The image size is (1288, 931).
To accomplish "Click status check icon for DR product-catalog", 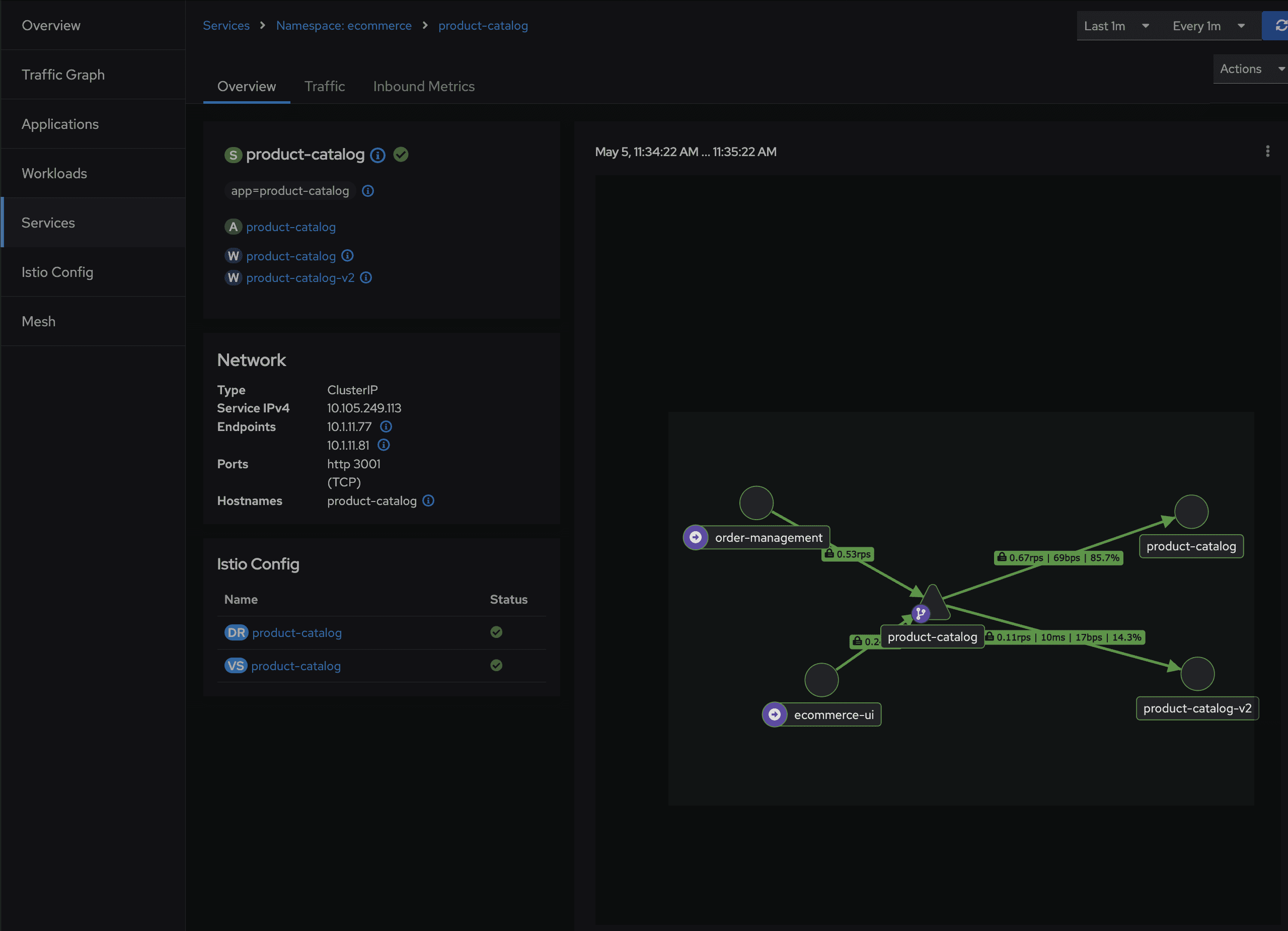I will (x=496, y=632).
